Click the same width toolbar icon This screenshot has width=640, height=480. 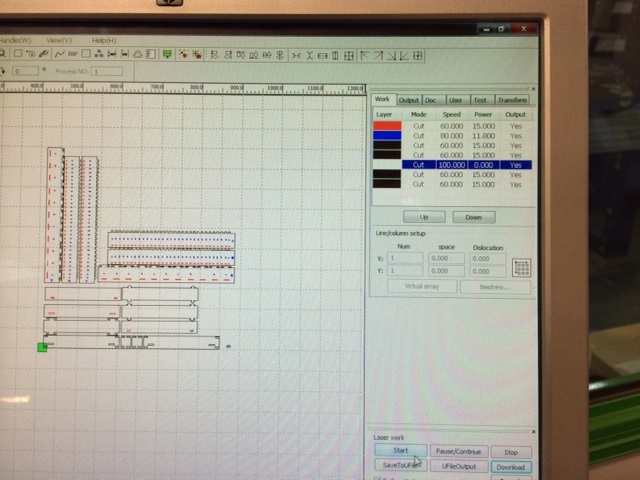pos(322,56)
